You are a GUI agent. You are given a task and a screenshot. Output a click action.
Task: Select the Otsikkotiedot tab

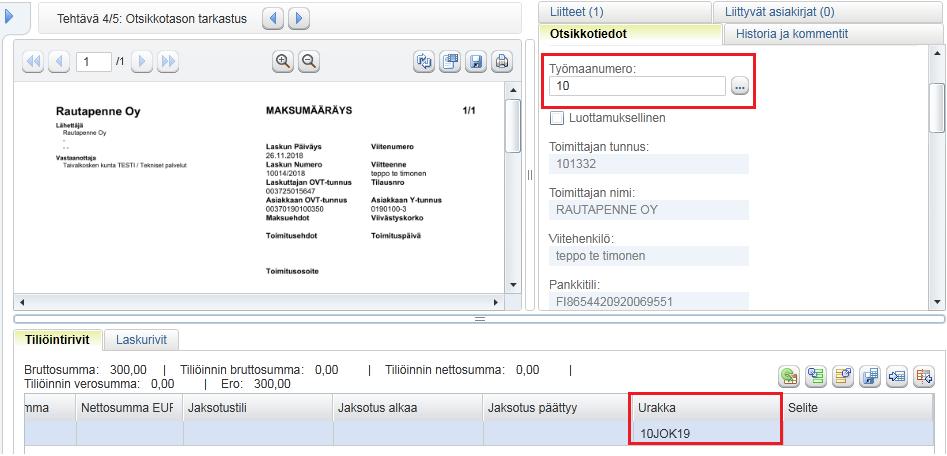tap(630, 34)
